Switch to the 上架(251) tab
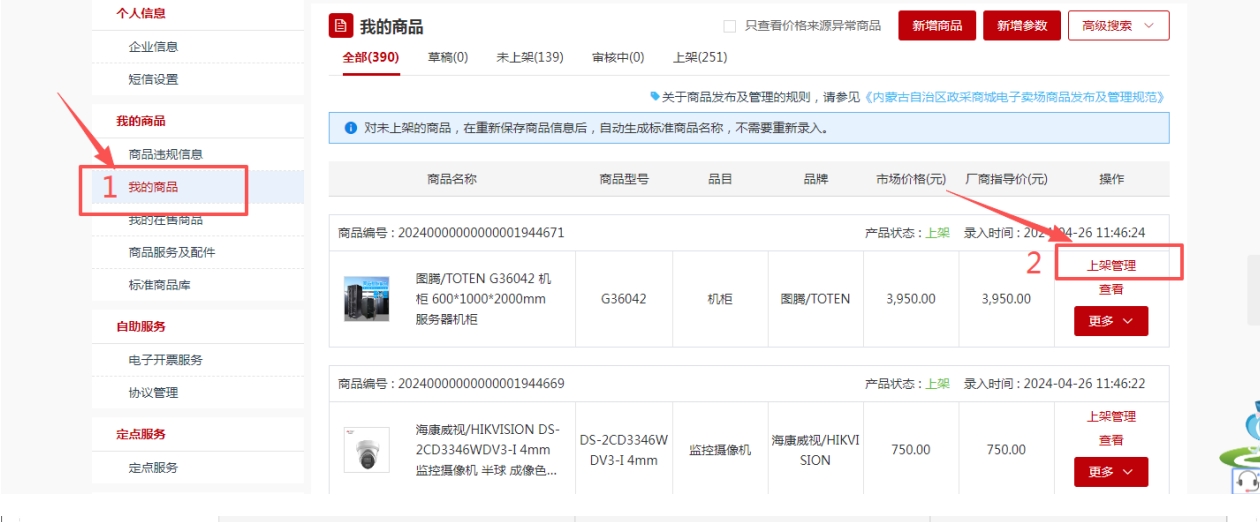Screen dimensions: 1260x522 (x=700, y=57)
